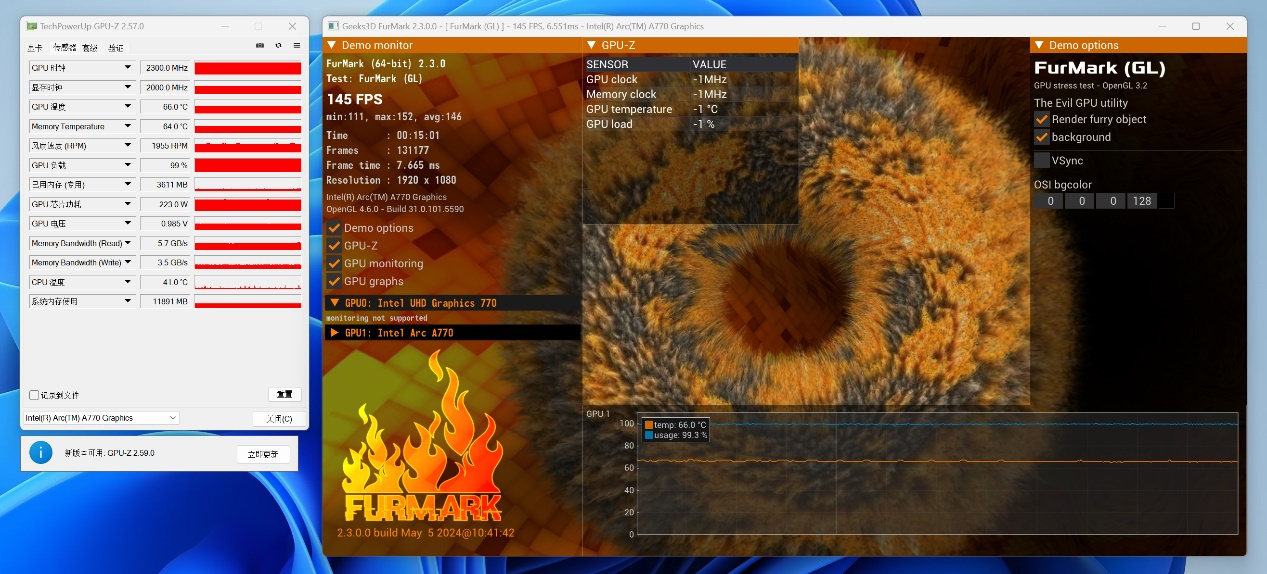Viewport: 1267px width, 574px height.
Task: Click the GPU-Z screenshot camera icon
Action: [260, 46]
